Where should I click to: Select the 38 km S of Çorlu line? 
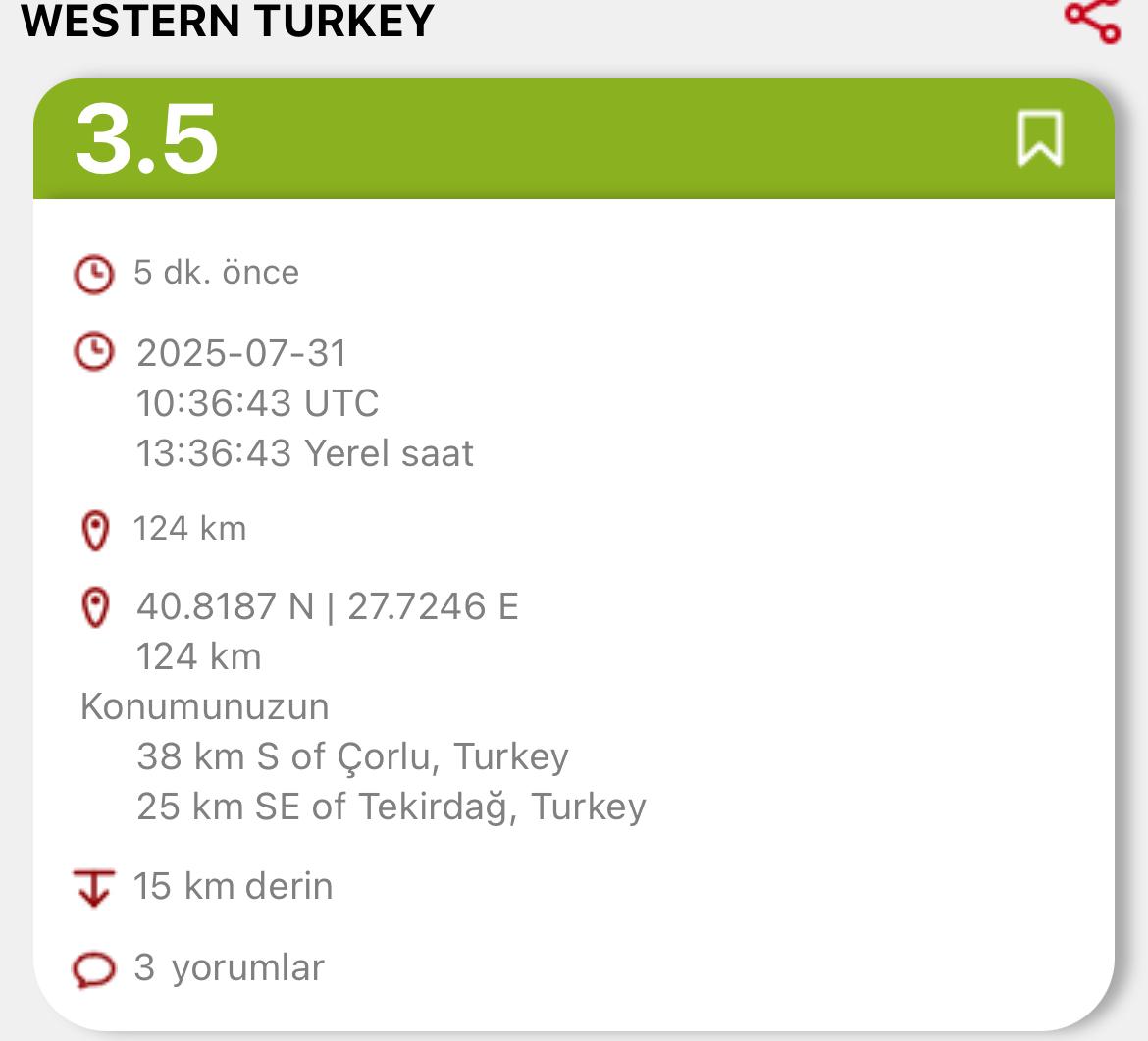pos(352,756)
